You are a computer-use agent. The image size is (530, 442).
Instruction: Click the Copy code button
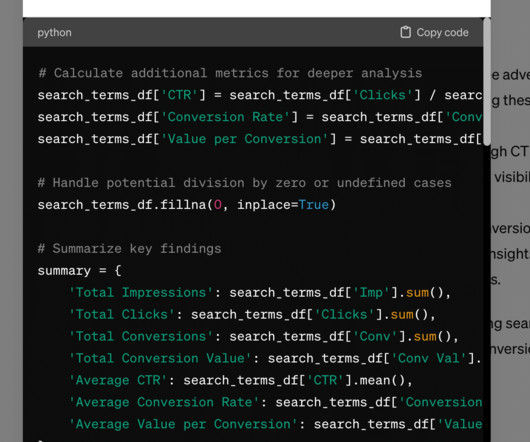coord(435,32)
